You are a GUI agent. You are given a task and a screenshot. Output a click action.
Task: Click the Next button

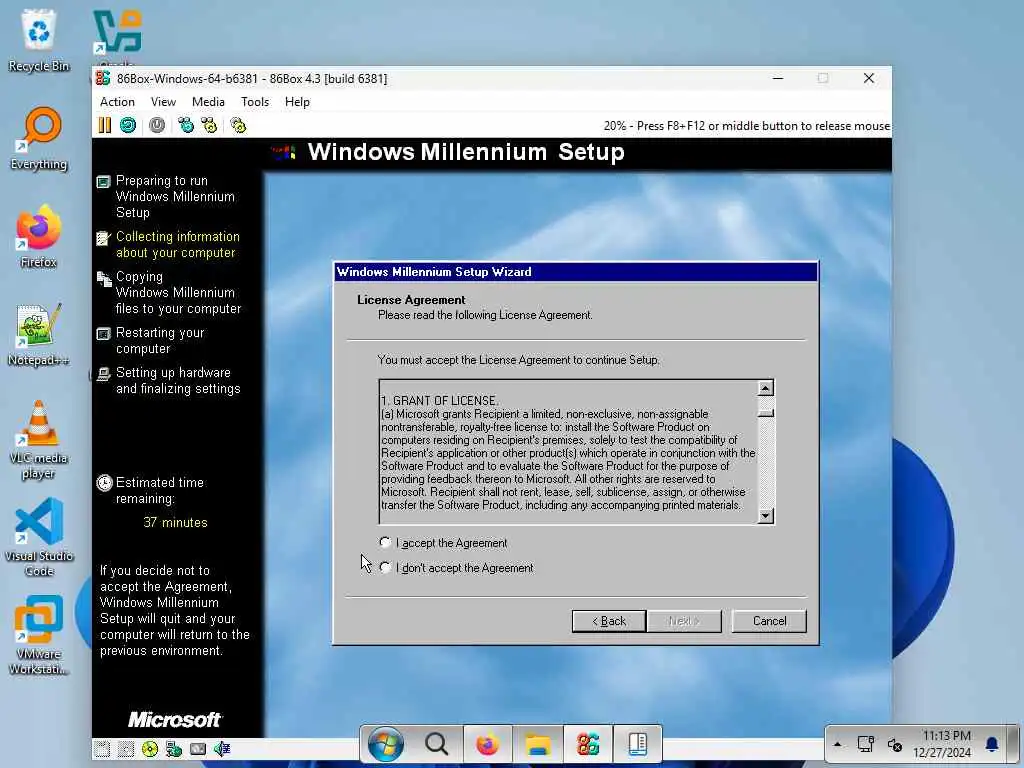pyautogui.click(x=684, y=621)
